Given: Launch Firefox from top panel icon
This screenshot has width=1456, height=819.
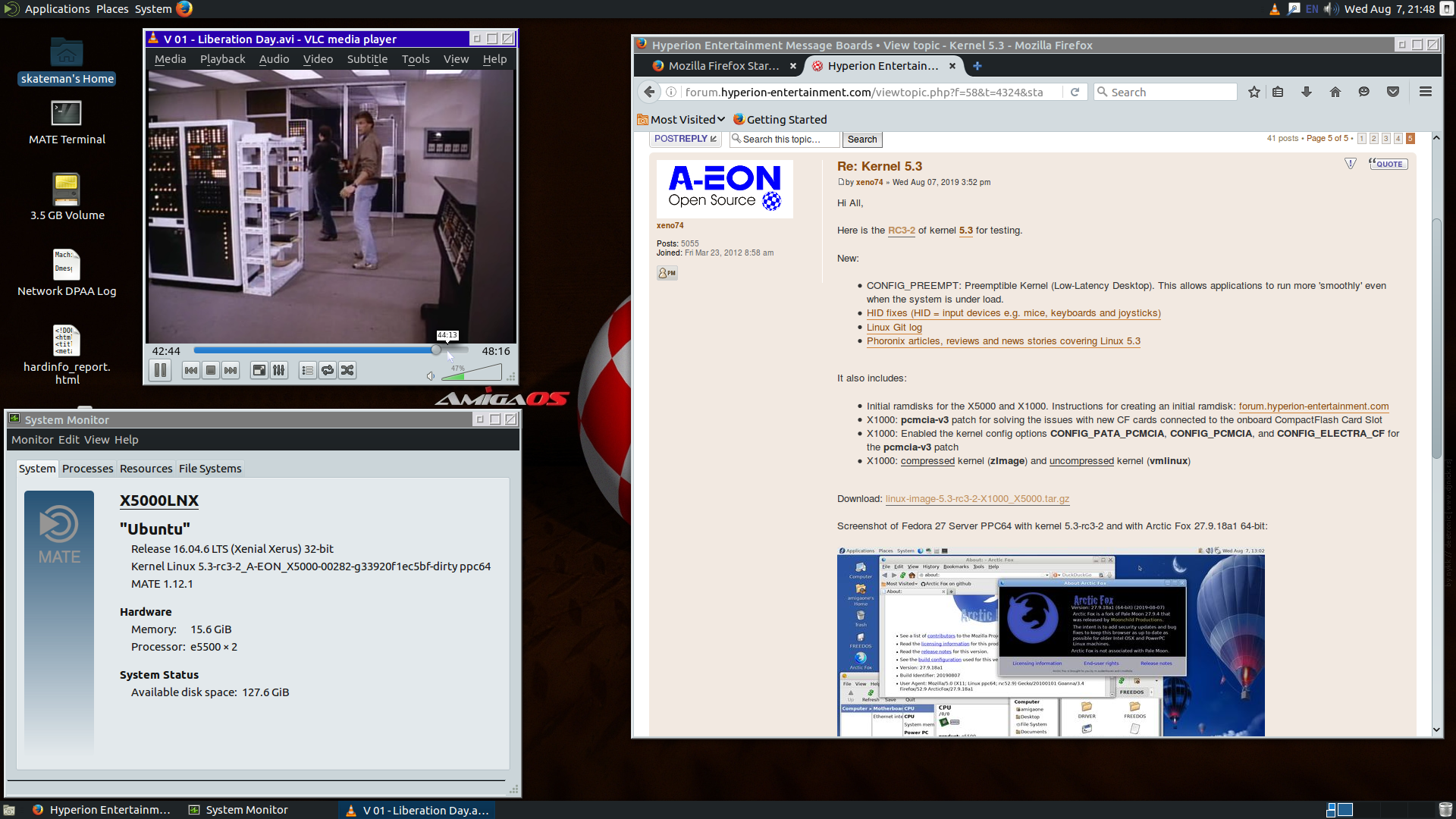Looking at the screenshot, I should [x=184, y=9].
